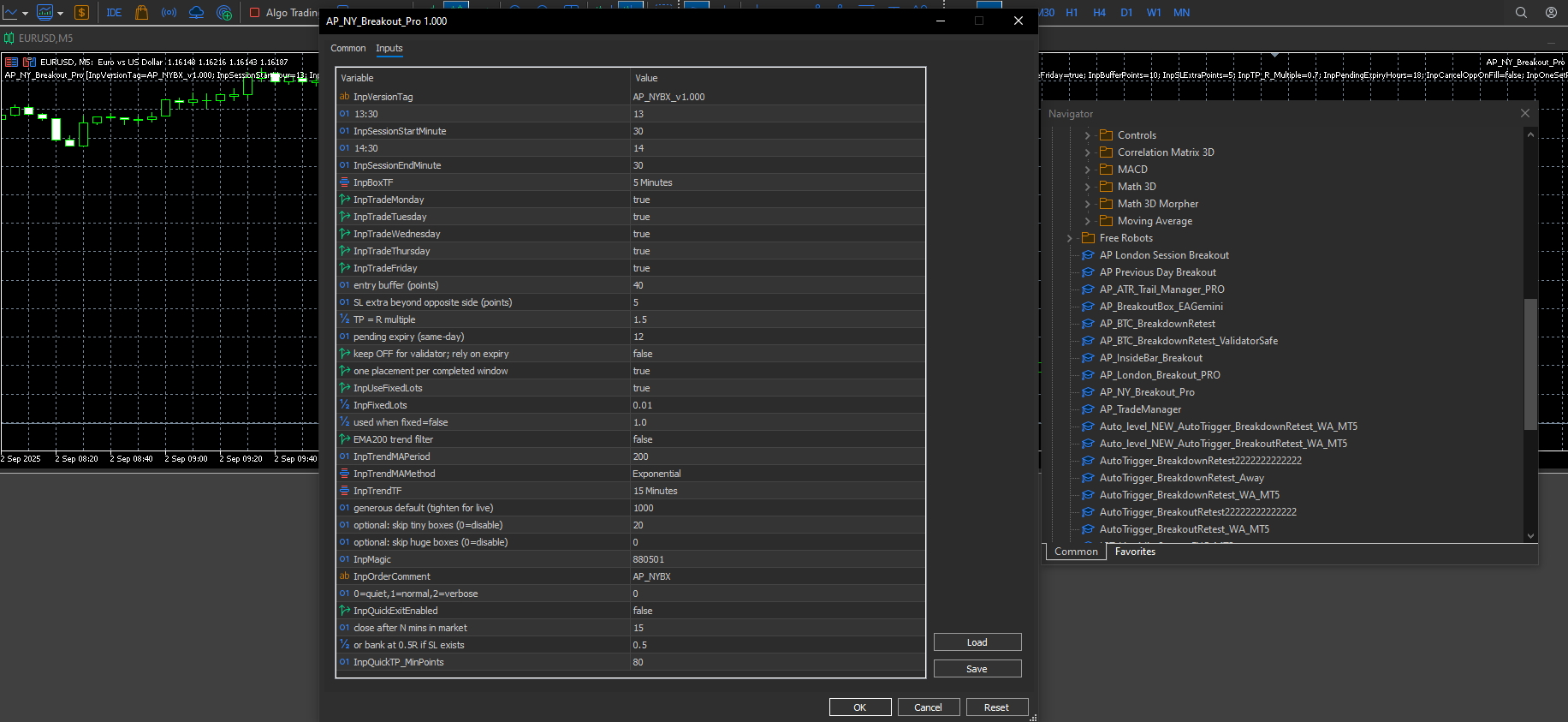Viewport: 1568px width, 722px height.
Task: Switch chart to W1 timeframe
Action: point(1154,13)
